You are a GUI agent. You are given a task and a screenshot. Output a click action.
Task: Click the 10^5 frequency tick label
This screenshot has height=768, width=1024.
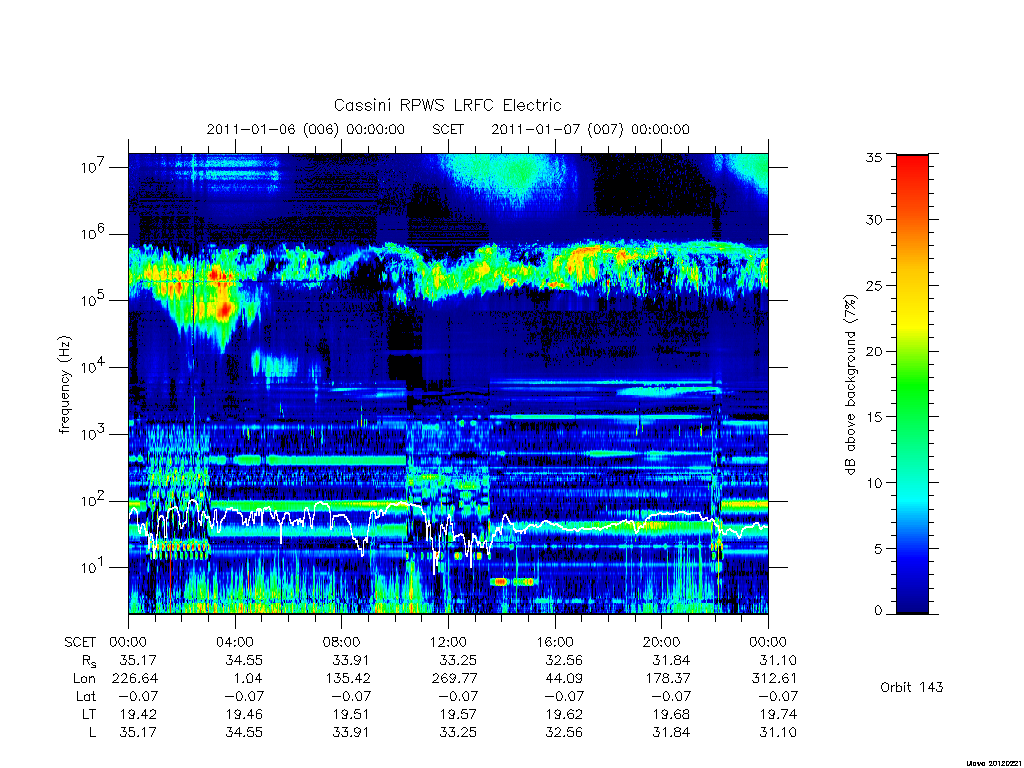(93, 299)
